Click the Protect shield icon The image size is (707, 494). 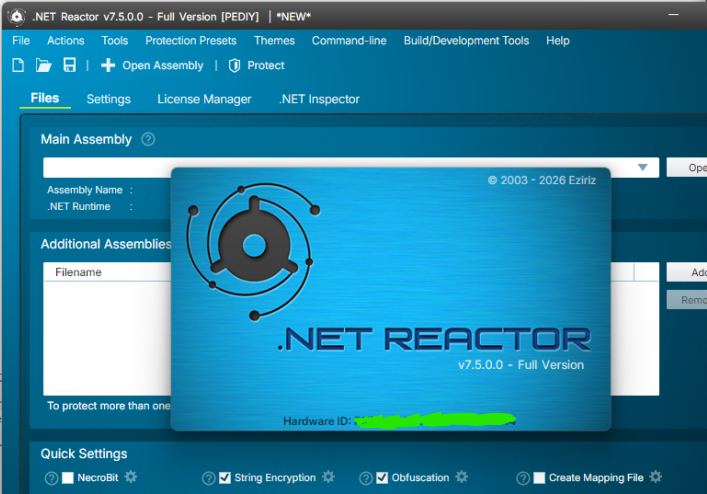[x=234, y=65]
